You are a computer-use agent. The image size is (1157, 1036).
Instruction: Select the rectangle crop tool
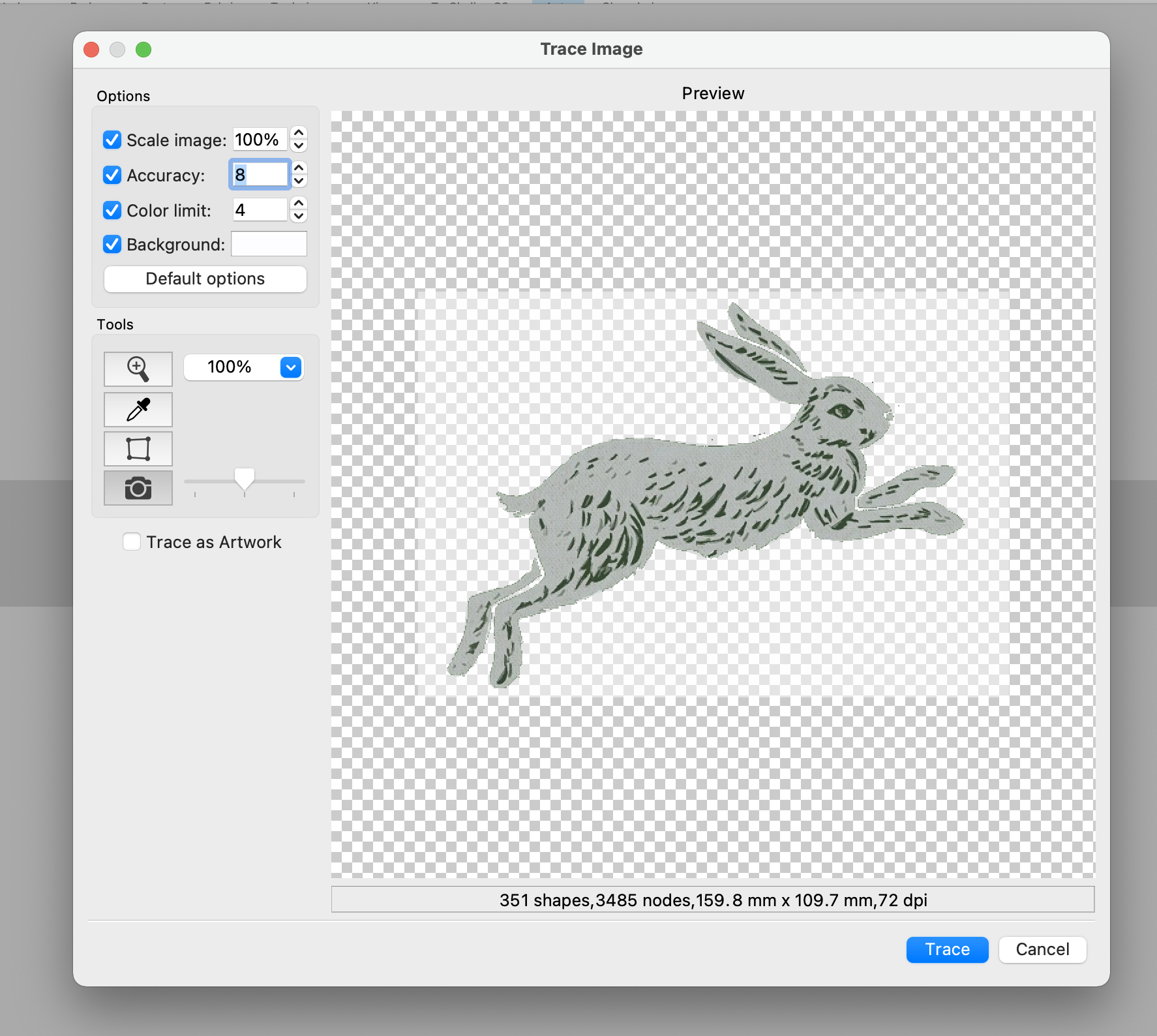pyautogui.click(x=138, y=449)
